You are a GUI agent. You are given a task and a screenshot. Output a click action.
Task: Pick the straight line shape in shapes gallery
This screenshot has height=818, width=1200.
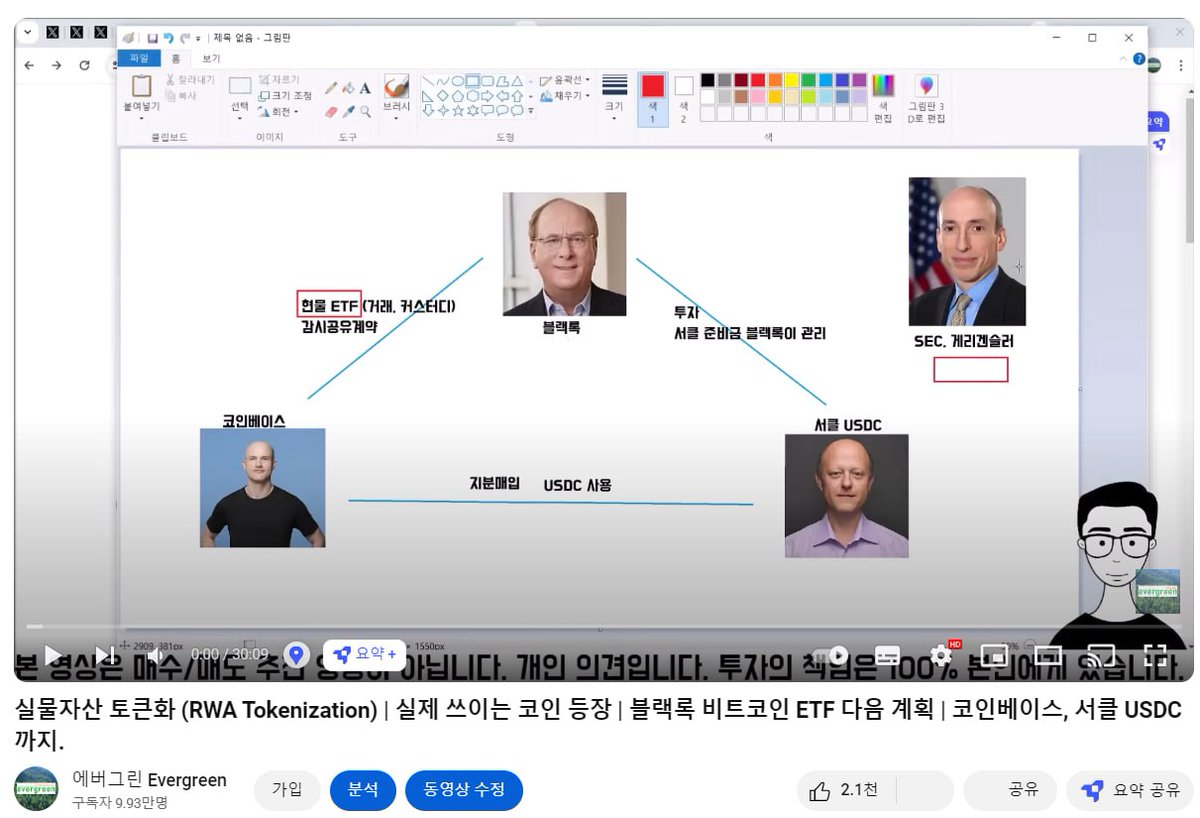[427, 81]
